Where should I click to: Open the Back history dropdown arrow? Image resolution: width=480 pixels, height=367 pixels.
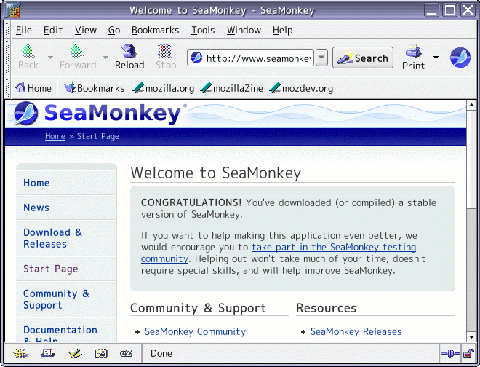50,57
